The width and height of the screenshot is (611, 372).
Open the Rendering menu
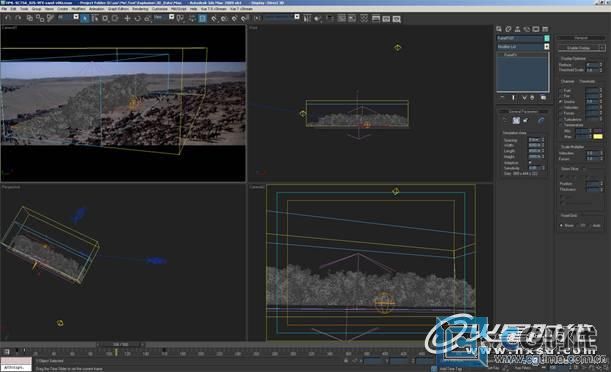click(x=140, y=9)
